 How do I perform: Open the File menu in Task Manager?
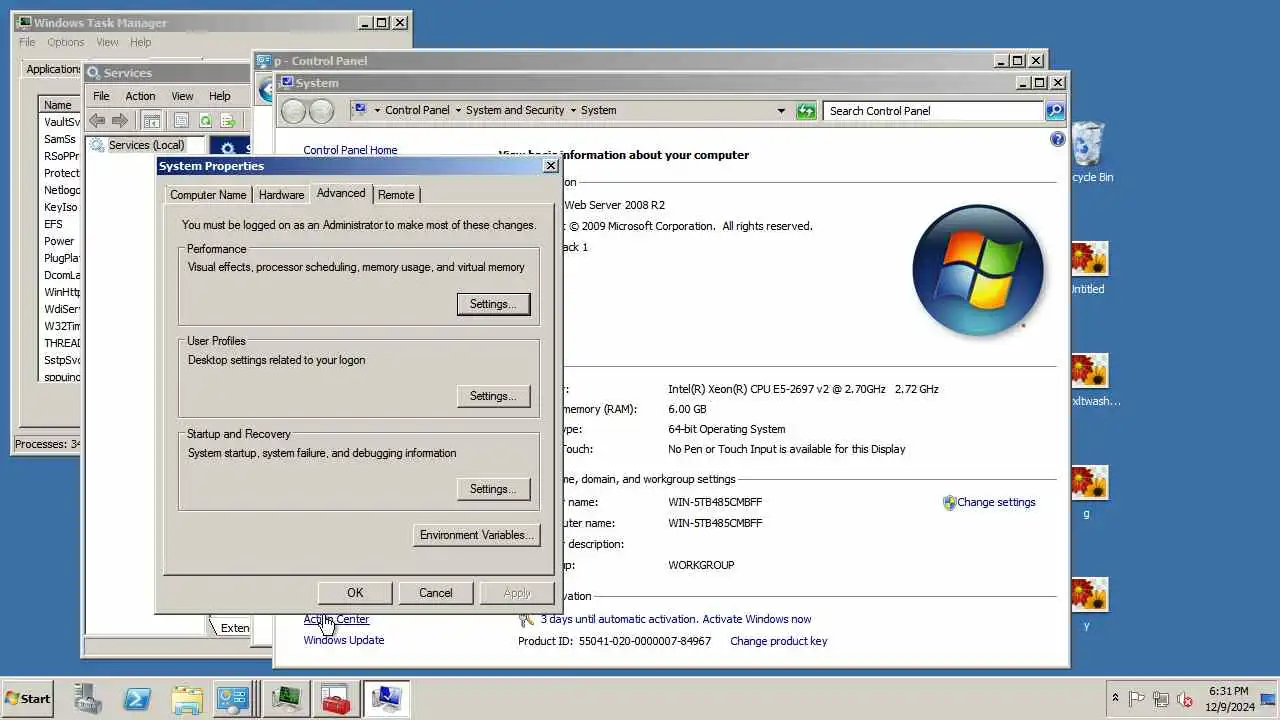(27, 42)
